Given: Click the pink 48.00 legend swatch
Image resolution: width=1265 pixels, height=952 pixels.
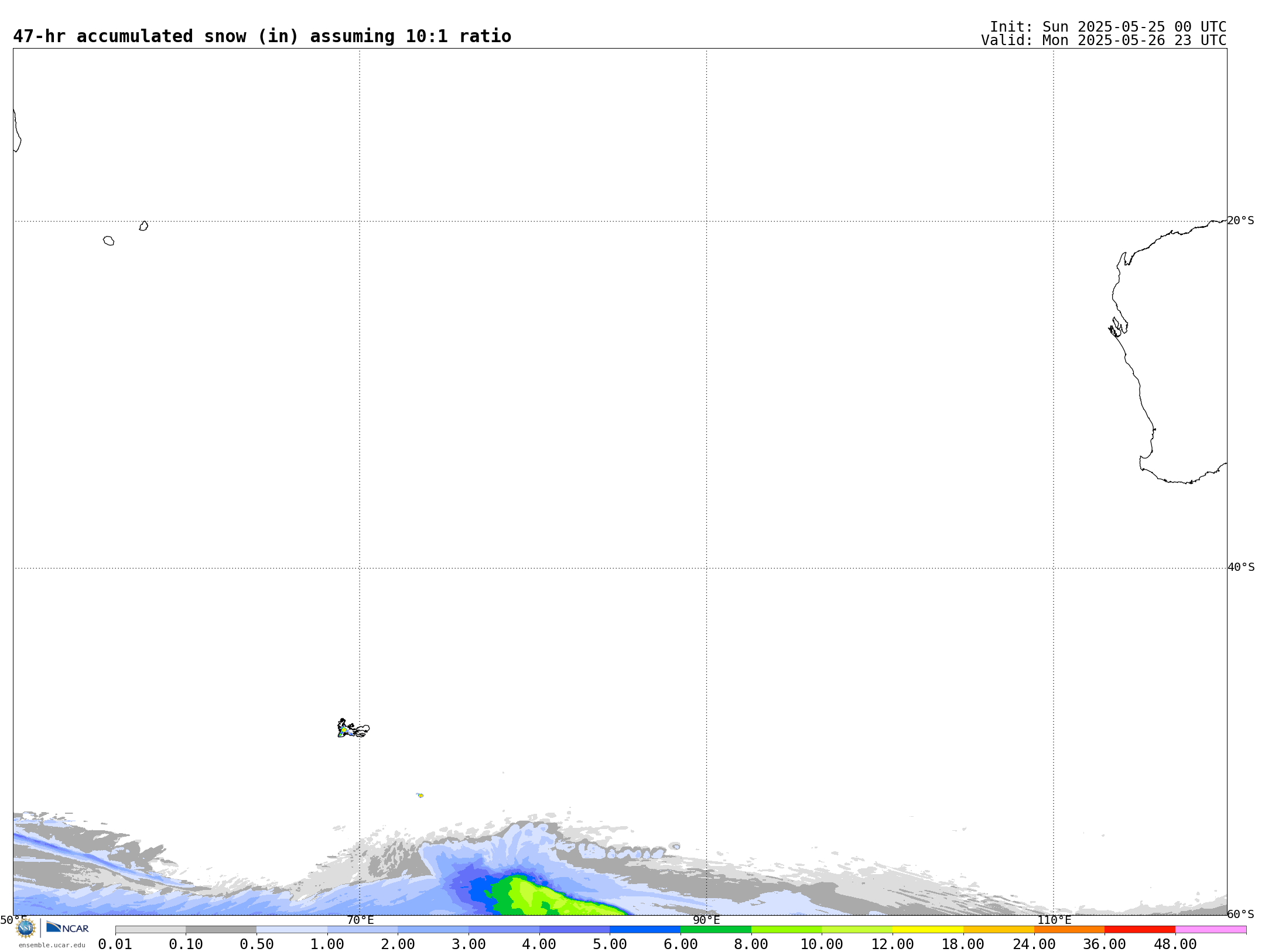Looking at the screenshot, I should (x=1211, y=930).
